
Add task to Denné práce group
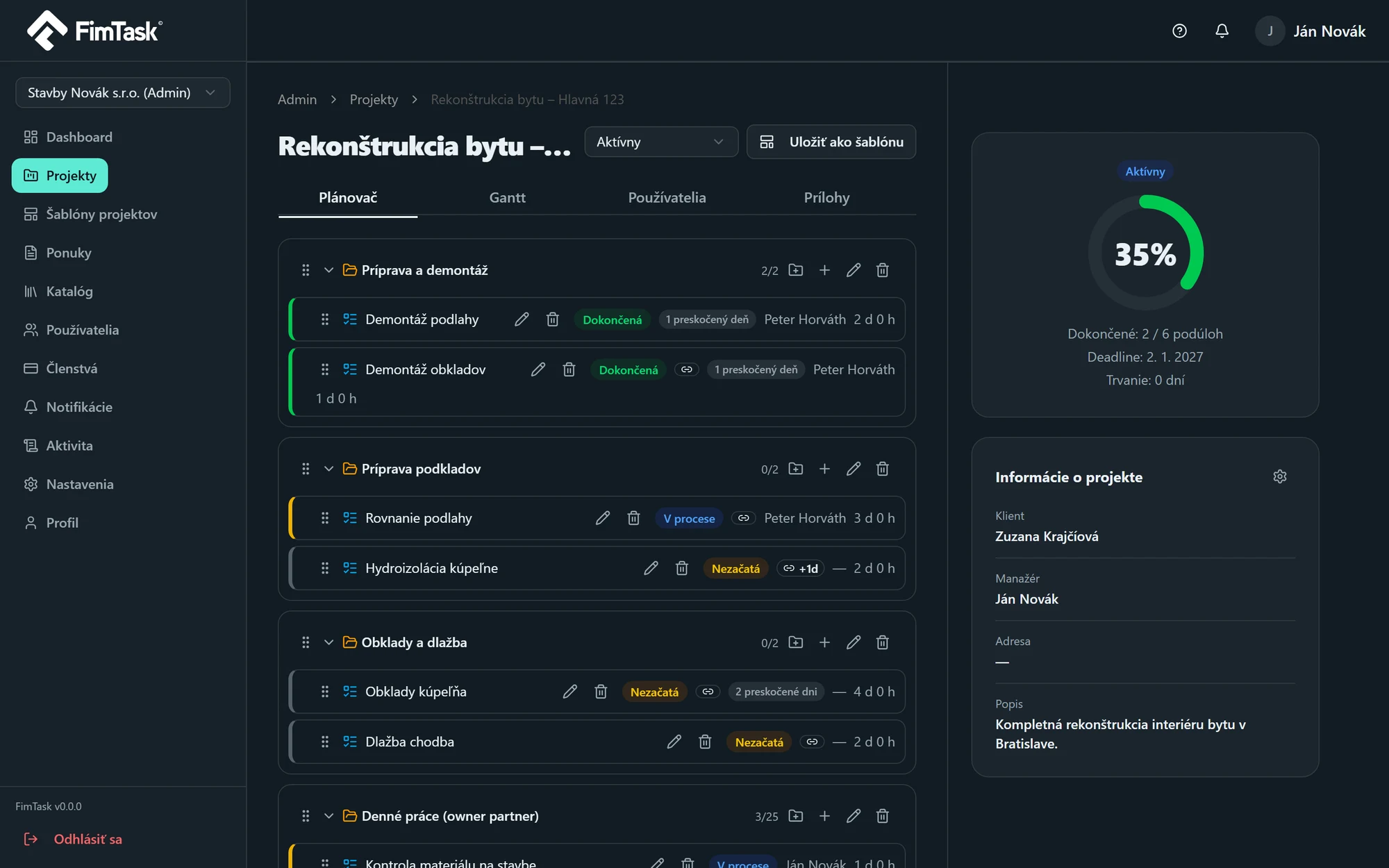click(x=824, y=816)
